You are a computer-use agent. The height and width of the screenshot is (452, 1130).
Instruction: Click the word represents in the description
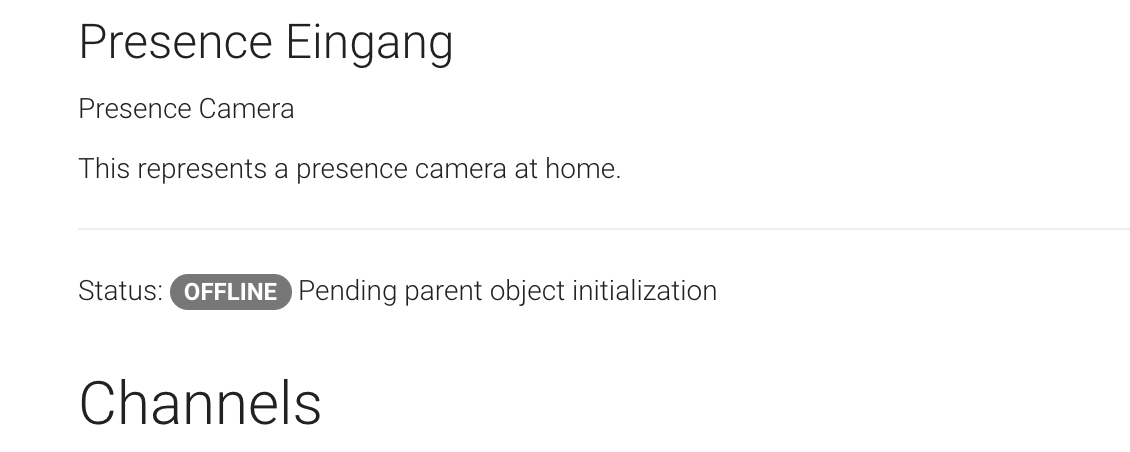point(202,169)
